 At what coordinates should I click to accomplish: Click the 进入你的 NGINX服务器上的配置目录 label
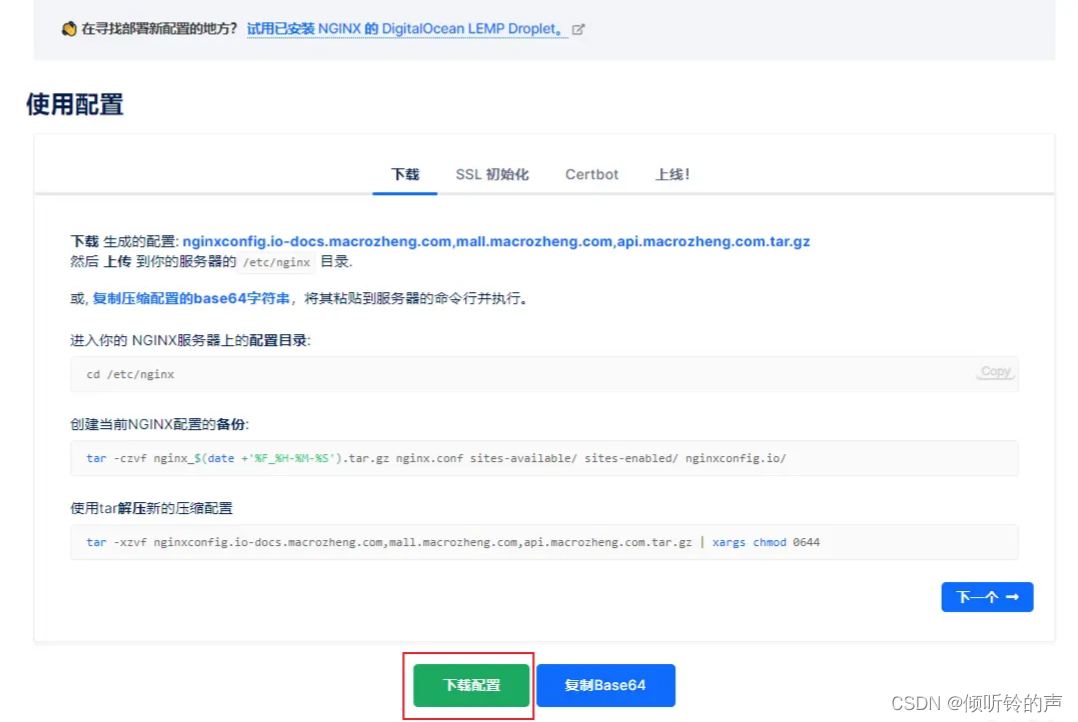(x=190, y=340)
